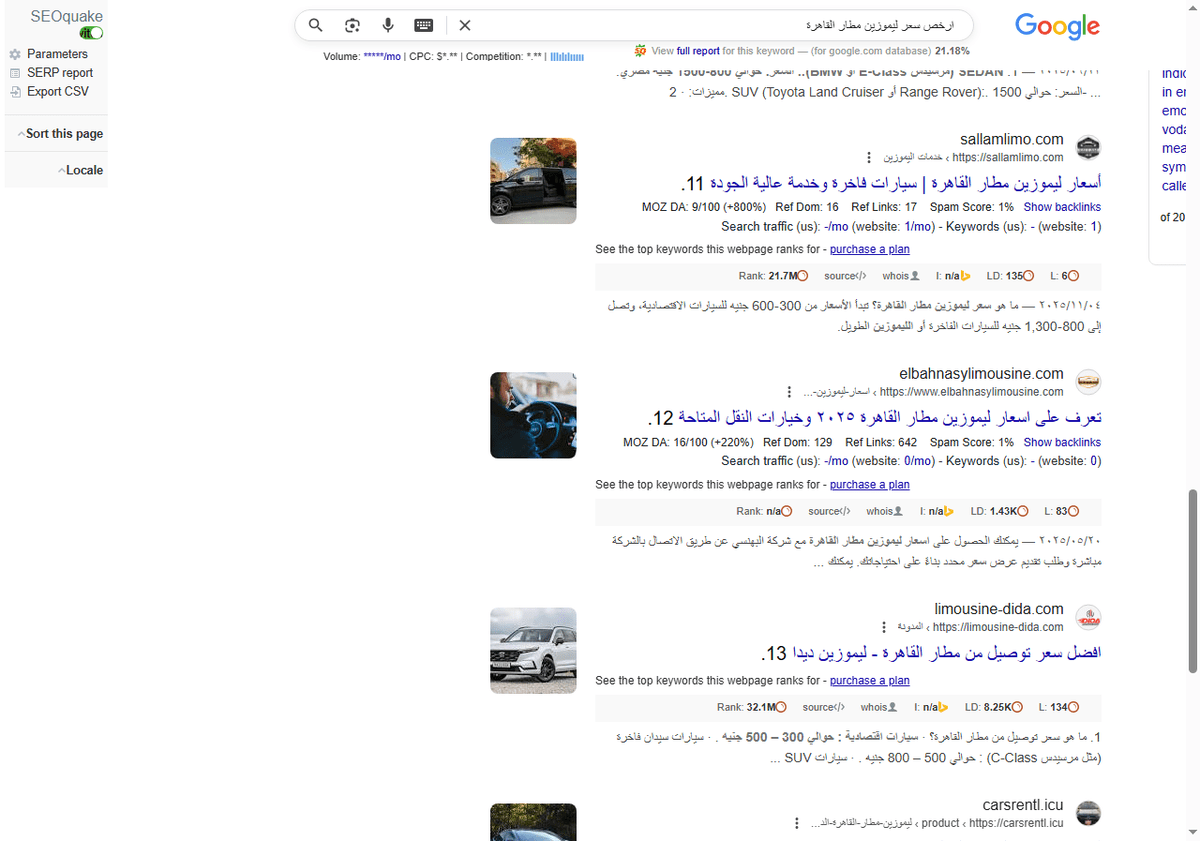Viewport: 1200px width, 841px height.
Task: Show backlinks for elbahnasylimousine.com
Action: [x=1062, y=442]
